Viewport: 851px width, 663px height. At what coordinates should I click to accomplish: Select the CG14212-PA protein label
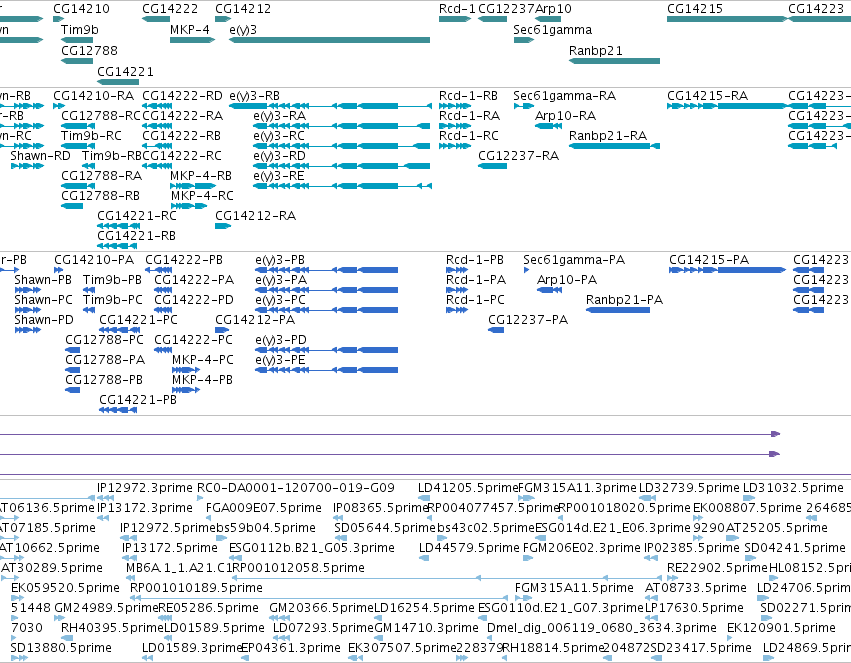tap(255, 320)
